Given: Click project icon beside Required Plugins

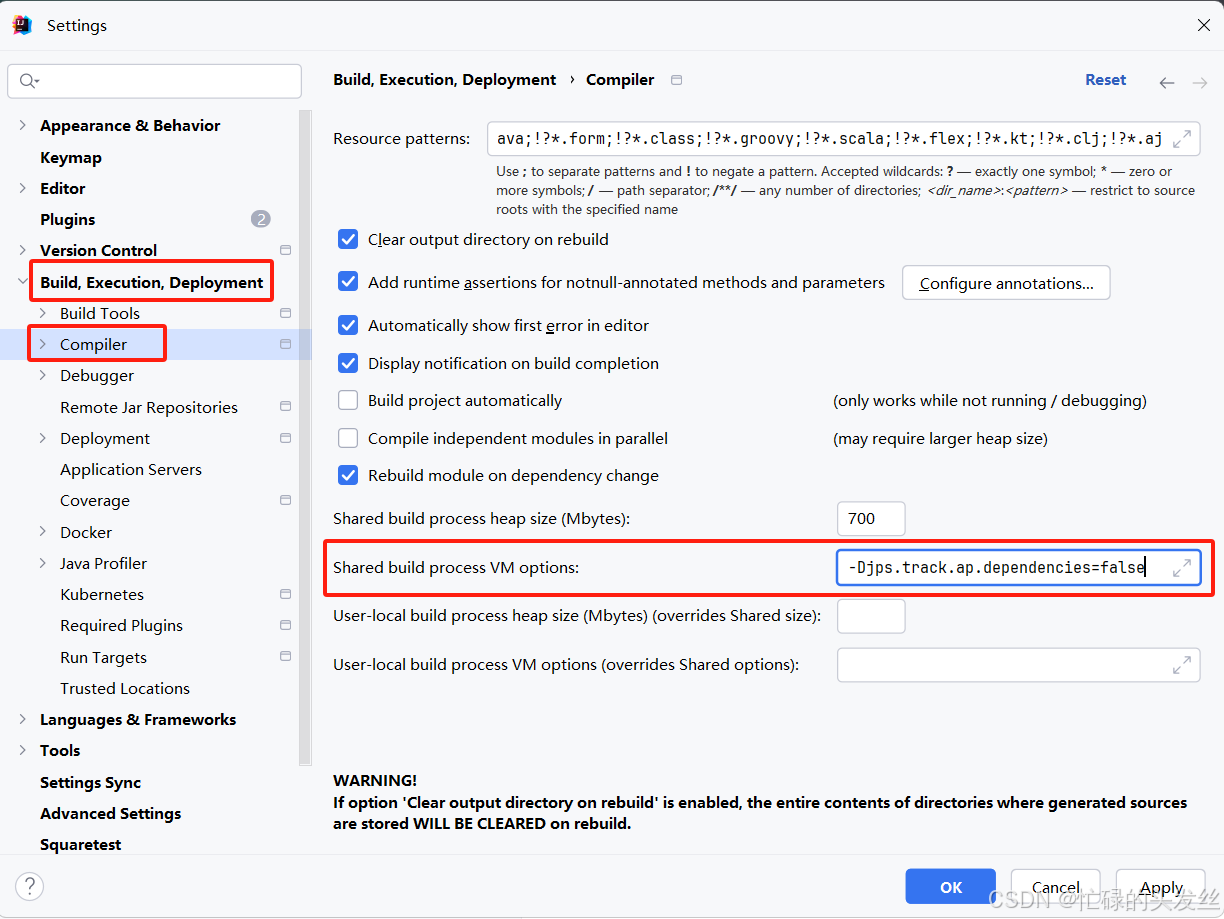Looking at the screenshot, I should point(286,625).
